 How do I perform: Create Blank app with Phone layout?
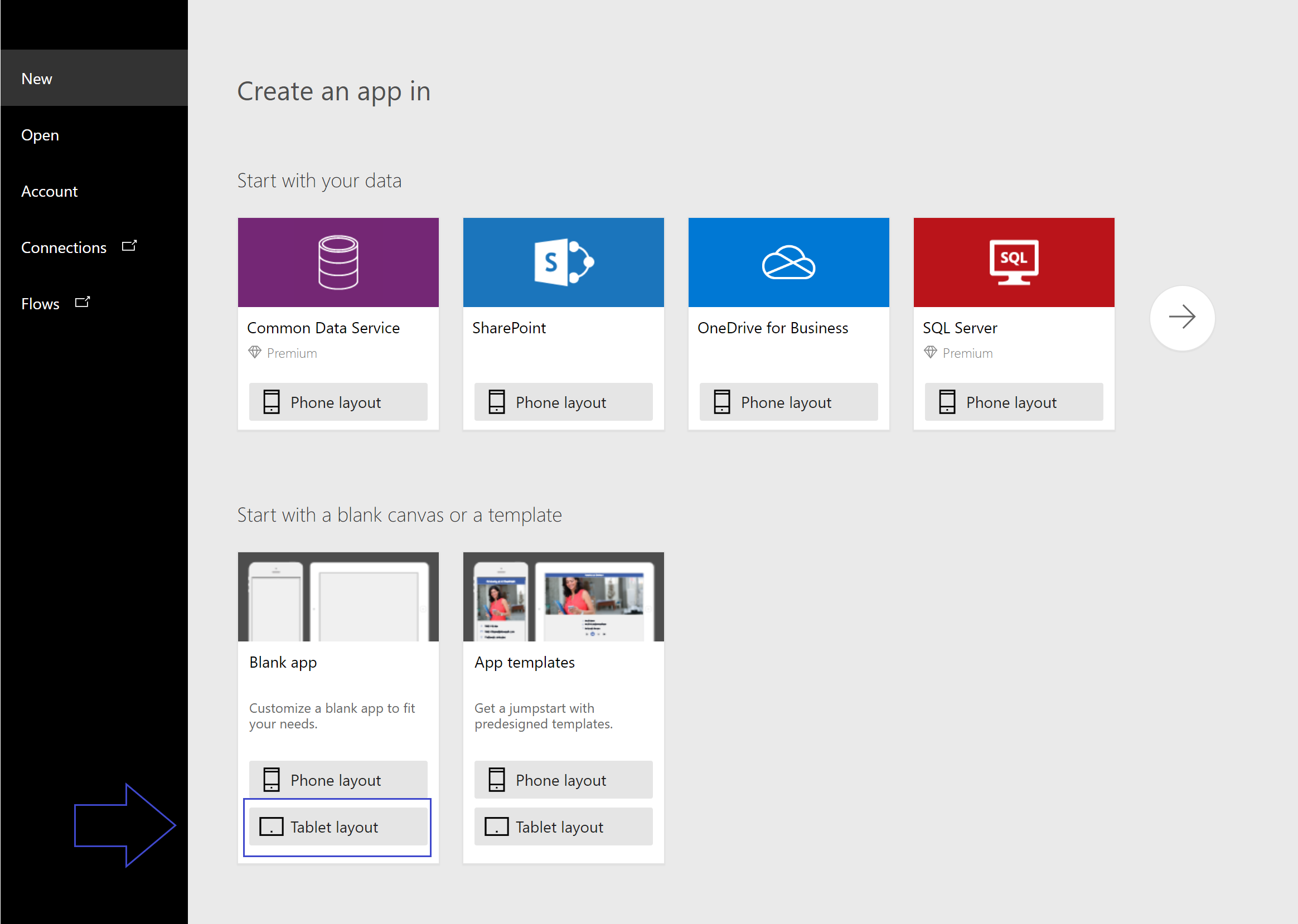click(x=338, y=780)
